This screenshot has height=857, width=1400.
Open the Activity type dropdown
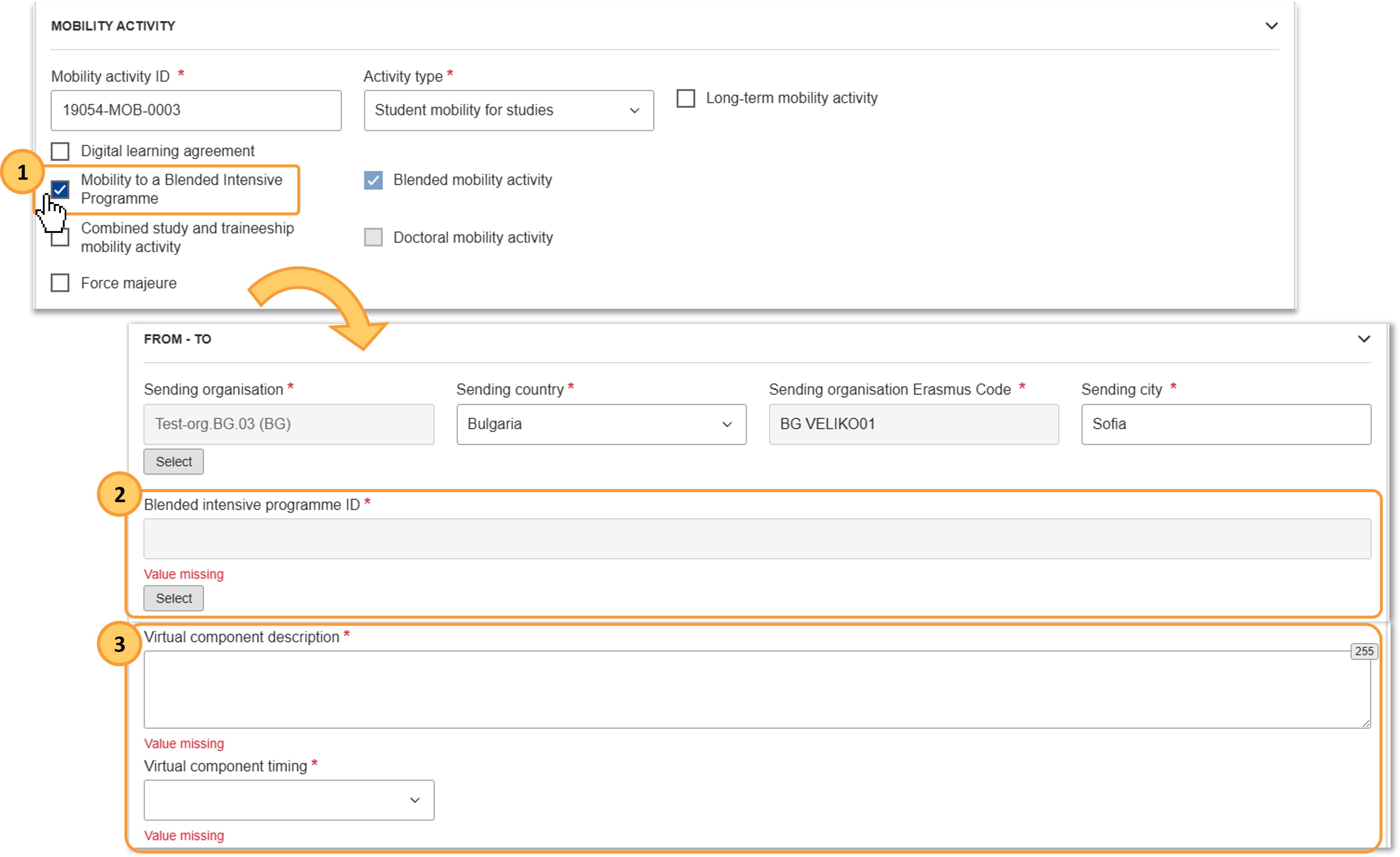point(508,110)
